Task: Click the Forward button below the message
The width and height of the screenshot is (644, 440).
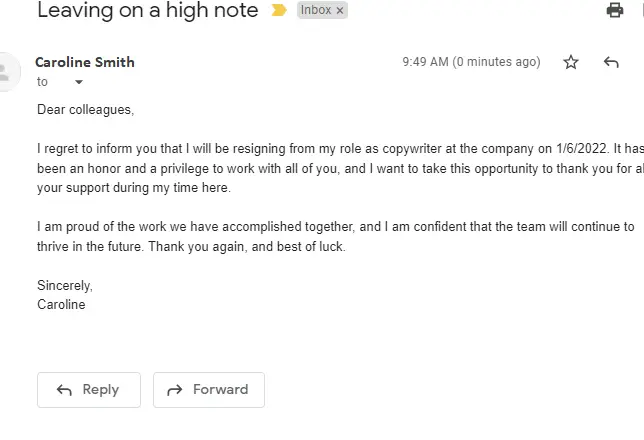Action: tap(209, 390)
